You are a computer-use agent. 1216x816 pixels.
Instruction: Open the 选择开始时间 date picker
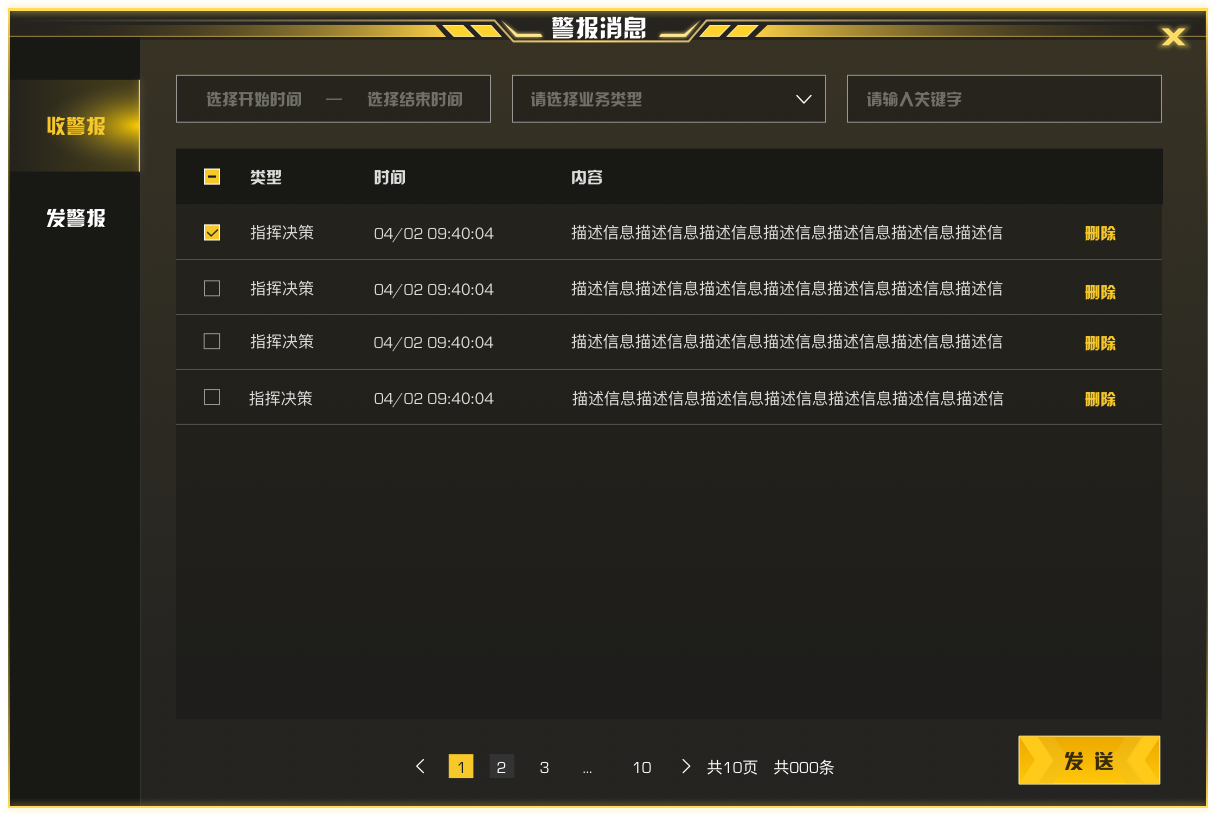(x=253, y=99)
